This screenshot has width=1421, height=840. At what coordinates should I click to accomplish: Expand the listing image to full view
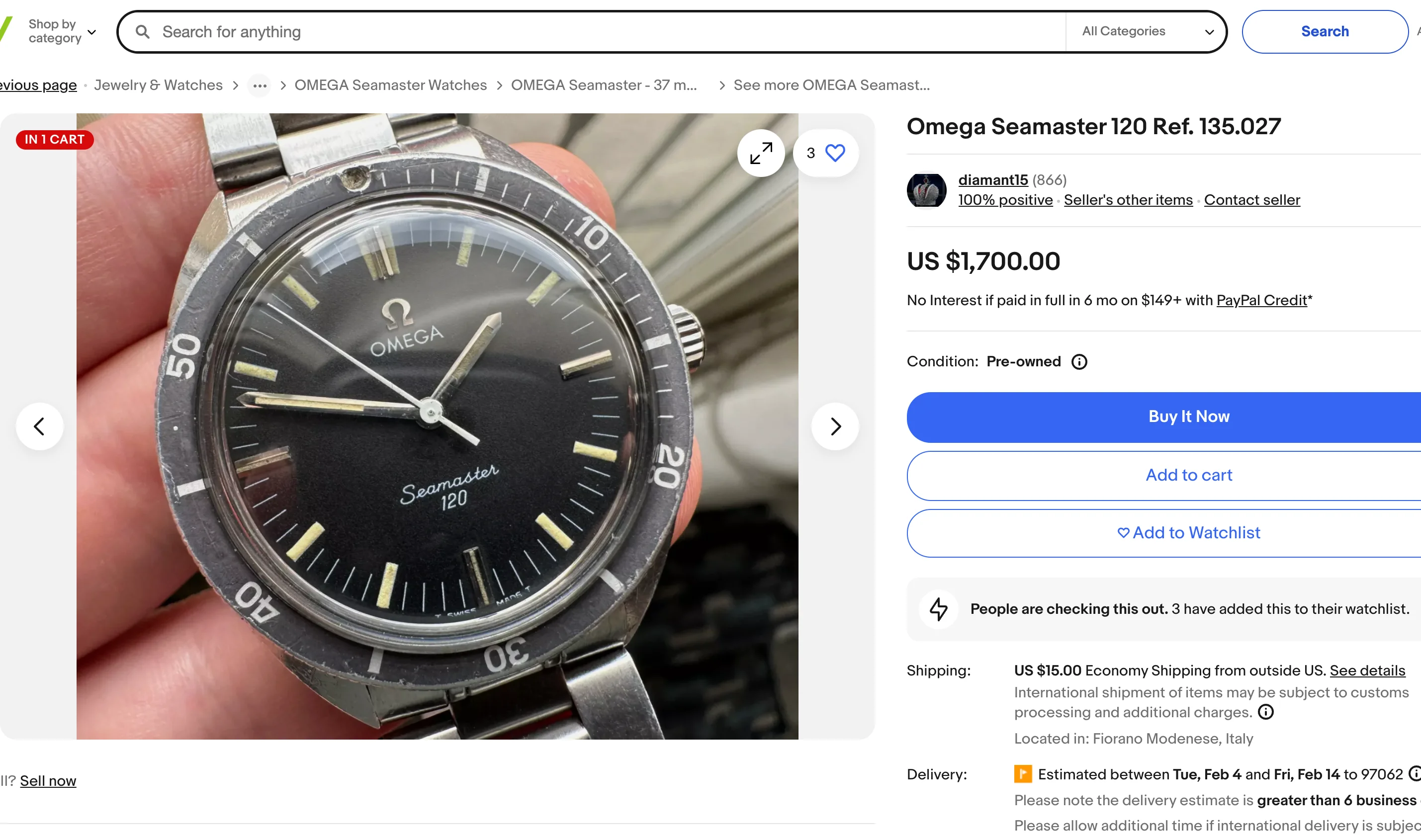(x=760, y=153)
